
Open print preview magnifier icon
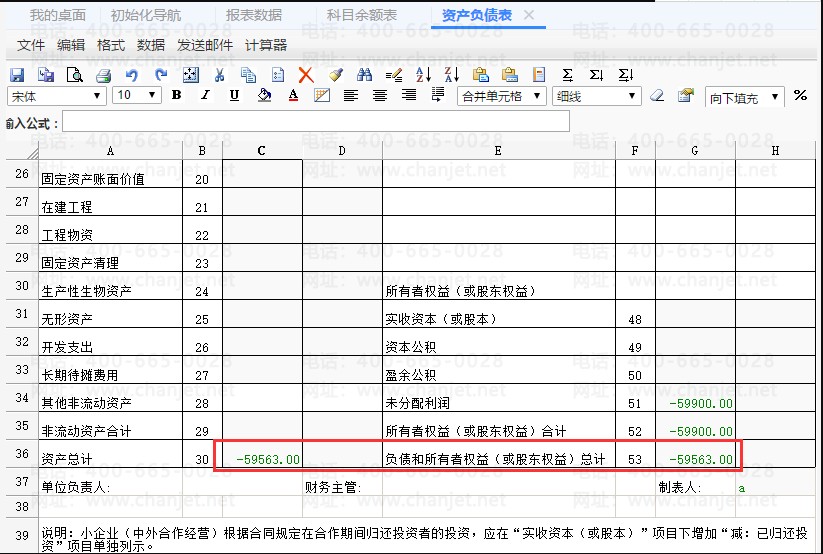point(75,75)
